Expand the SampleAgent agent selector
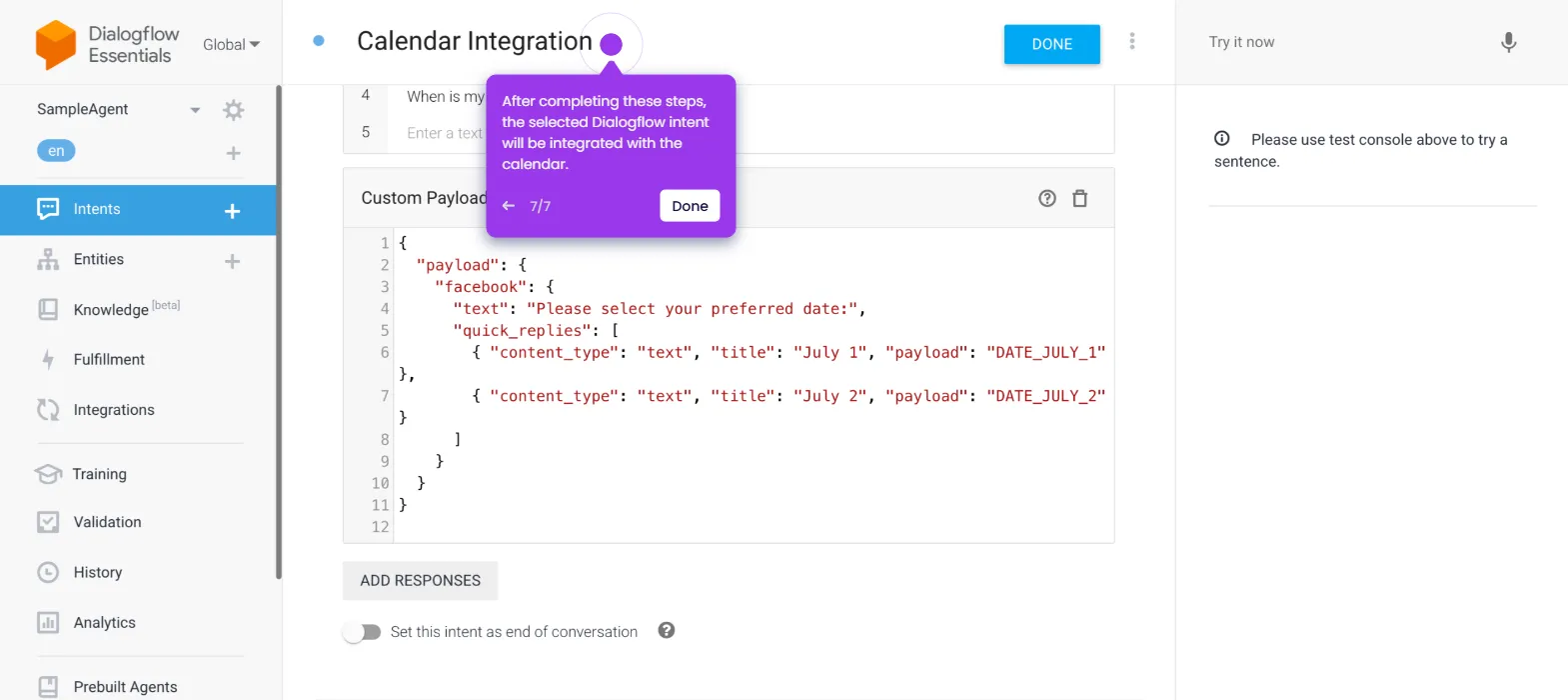 195,110
